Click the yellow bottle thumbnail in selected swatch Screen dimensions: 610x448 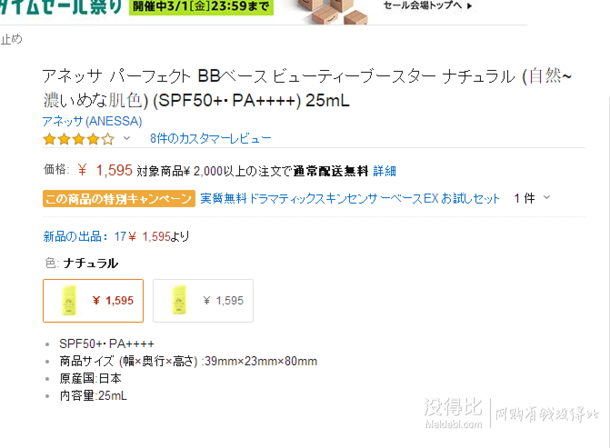pos(69,301)
